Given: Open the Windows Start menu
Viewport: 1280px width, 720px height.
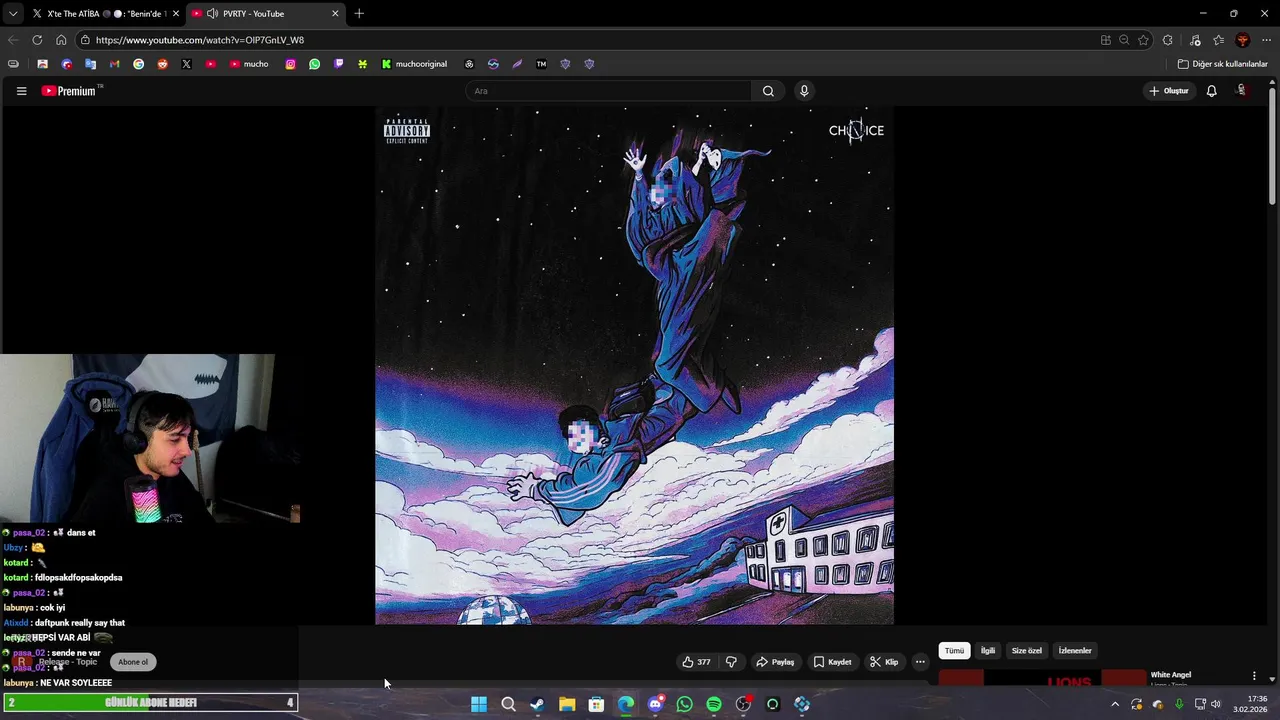Looking at the screenshot, I should pos(479,704).
